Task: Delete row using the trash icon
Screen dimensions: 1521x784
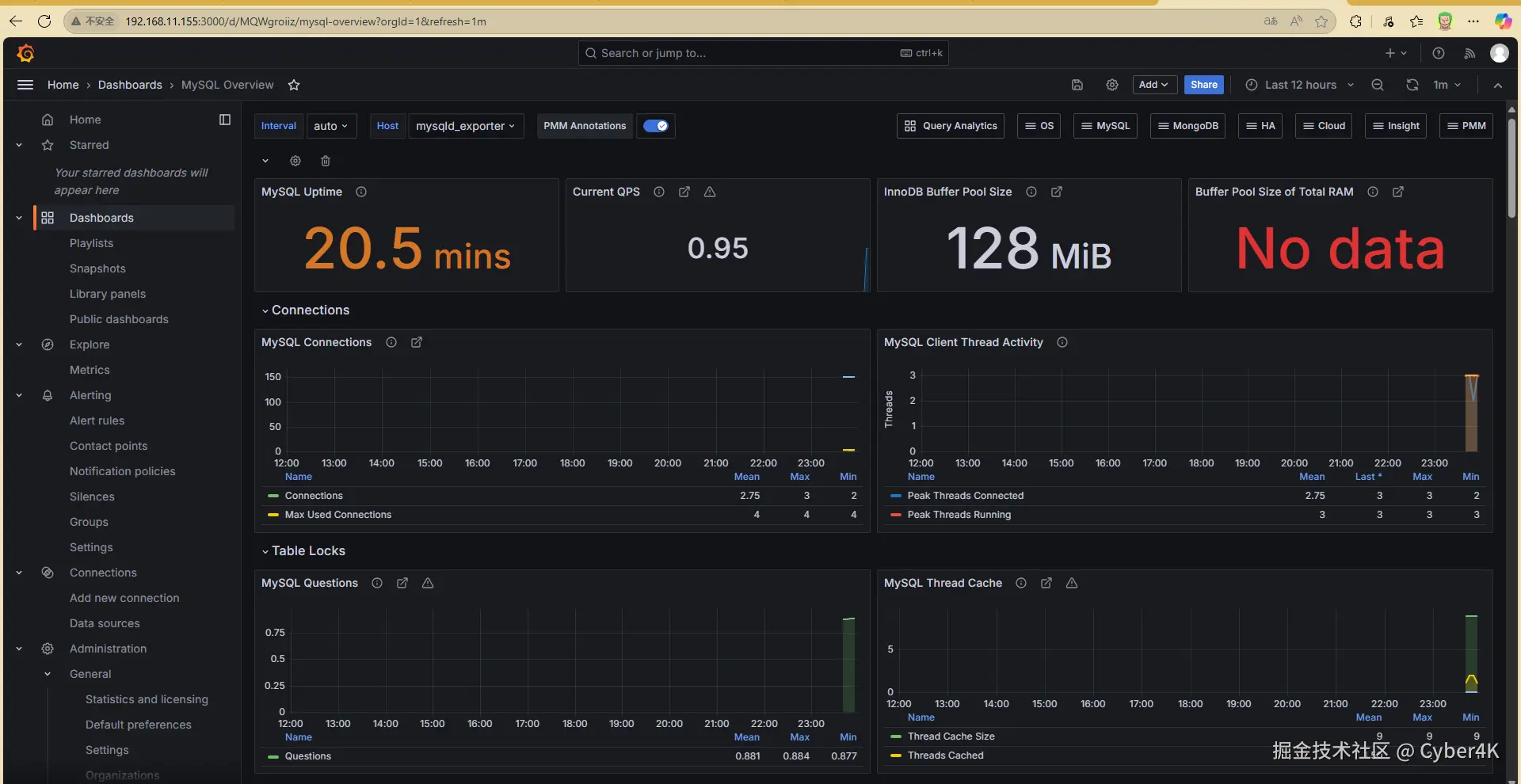Action: click(x=326, y=161)
